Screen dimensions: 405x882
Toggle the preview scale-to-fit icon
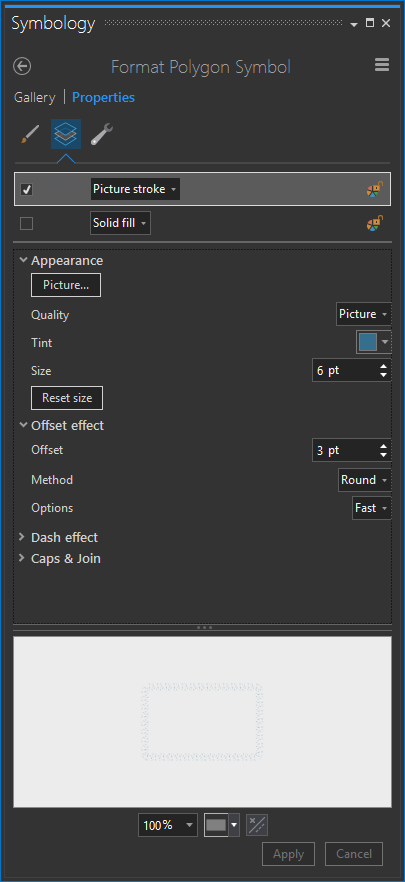257,825
